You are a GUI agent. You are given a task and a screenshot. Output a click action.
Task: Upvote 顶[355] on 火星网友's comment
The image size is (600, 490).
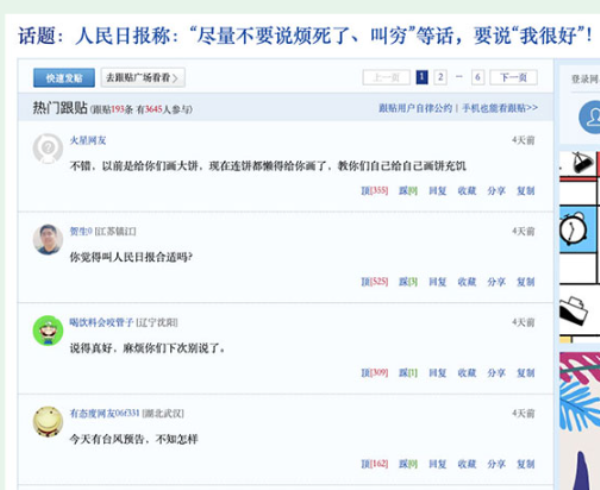(375, 190)
